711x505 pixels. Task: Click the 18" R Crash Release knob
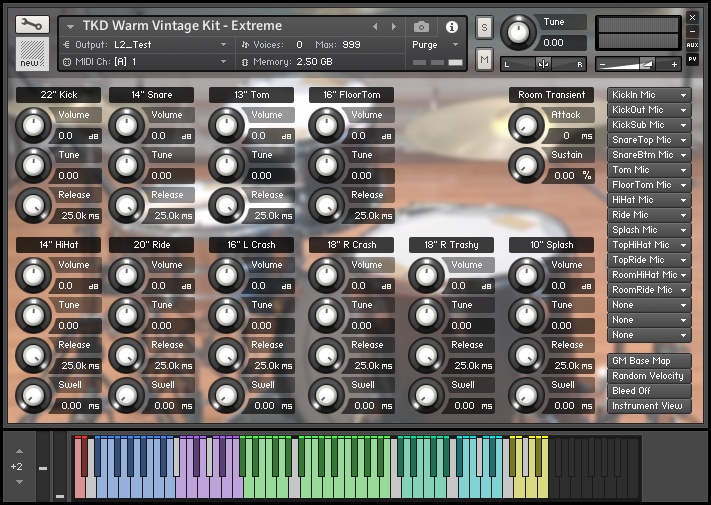pos(326,355)
